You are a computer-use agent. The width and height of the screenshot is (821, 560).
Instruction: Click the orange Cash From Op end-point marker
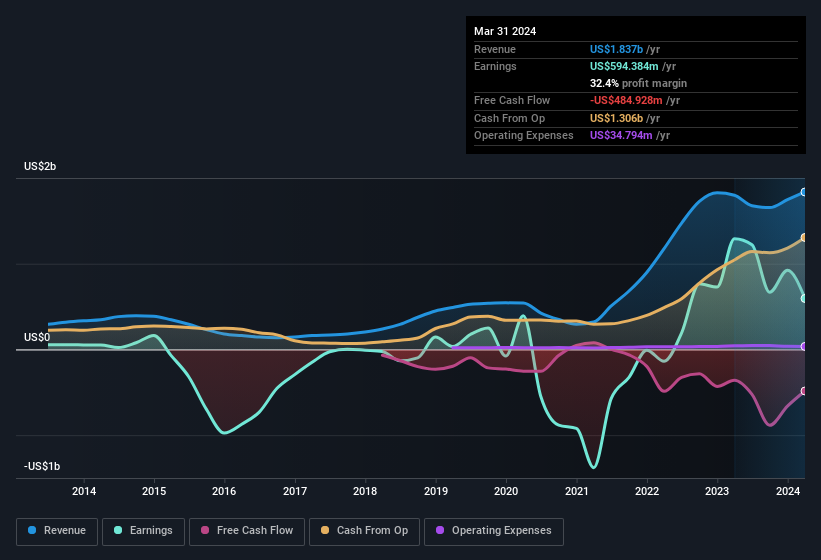[x=803, y=238]
